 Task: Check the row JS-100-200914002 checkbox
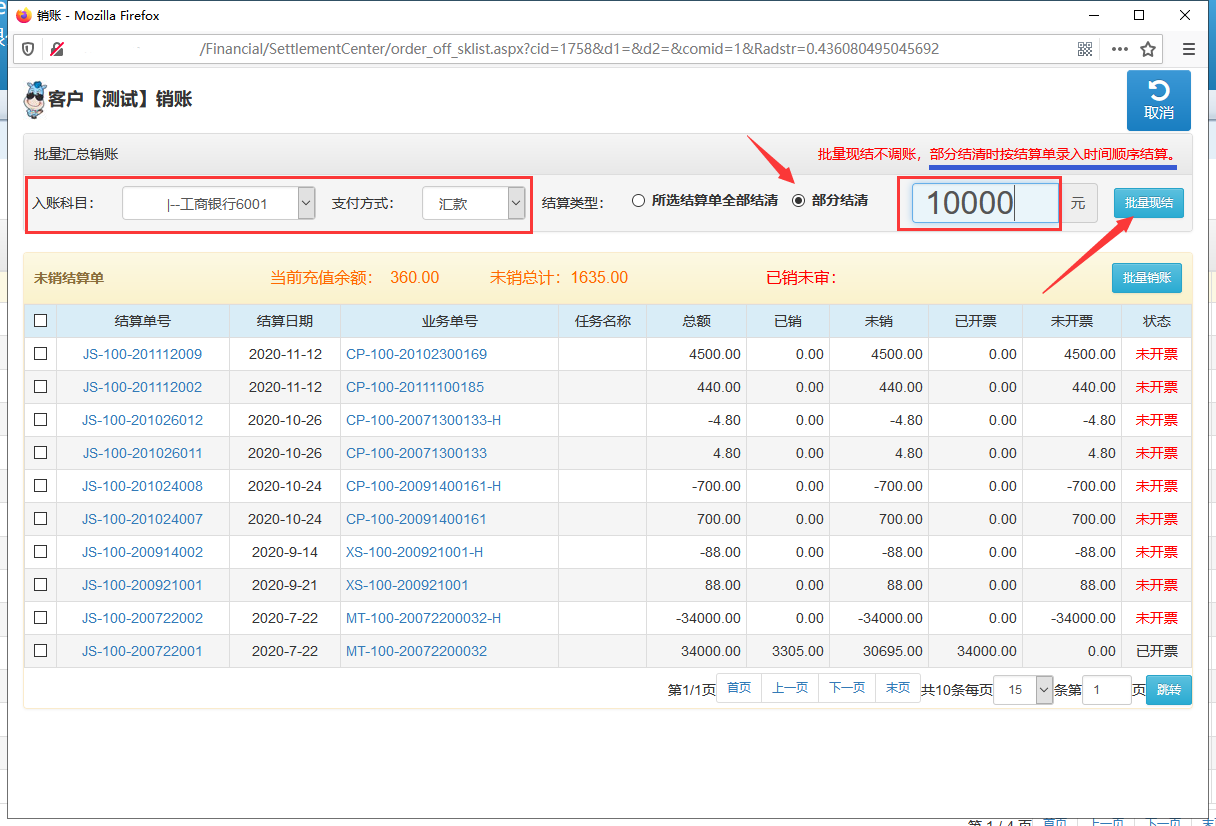click(x=40, y=552)
